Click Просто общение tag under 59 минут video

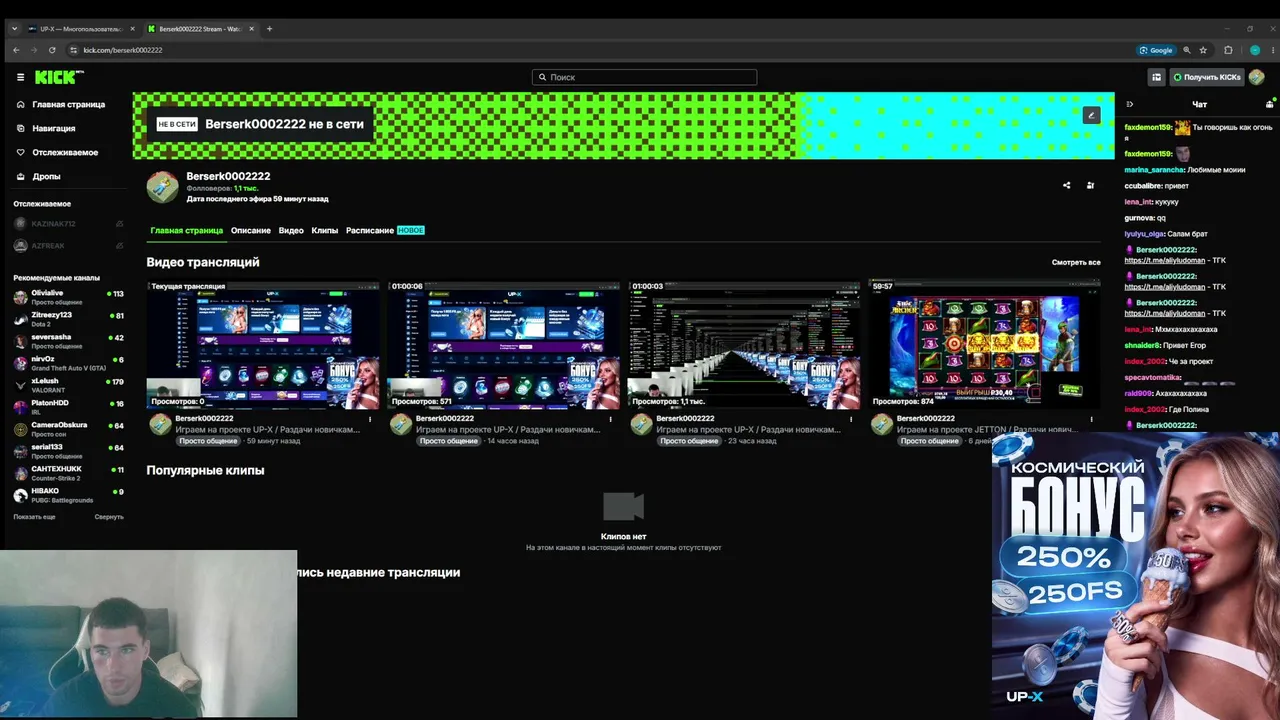[208, 441]
